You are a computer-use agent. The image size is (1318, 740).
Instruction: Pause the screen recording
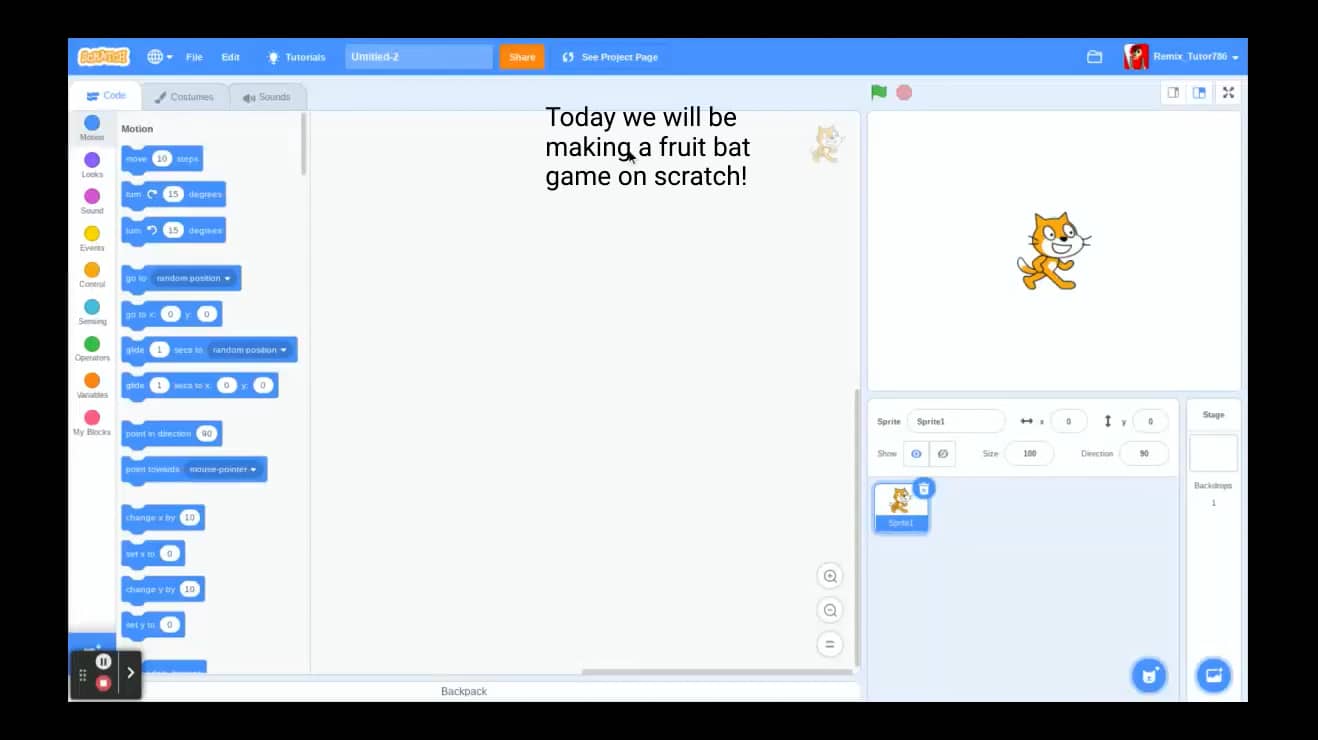[103, 661]
